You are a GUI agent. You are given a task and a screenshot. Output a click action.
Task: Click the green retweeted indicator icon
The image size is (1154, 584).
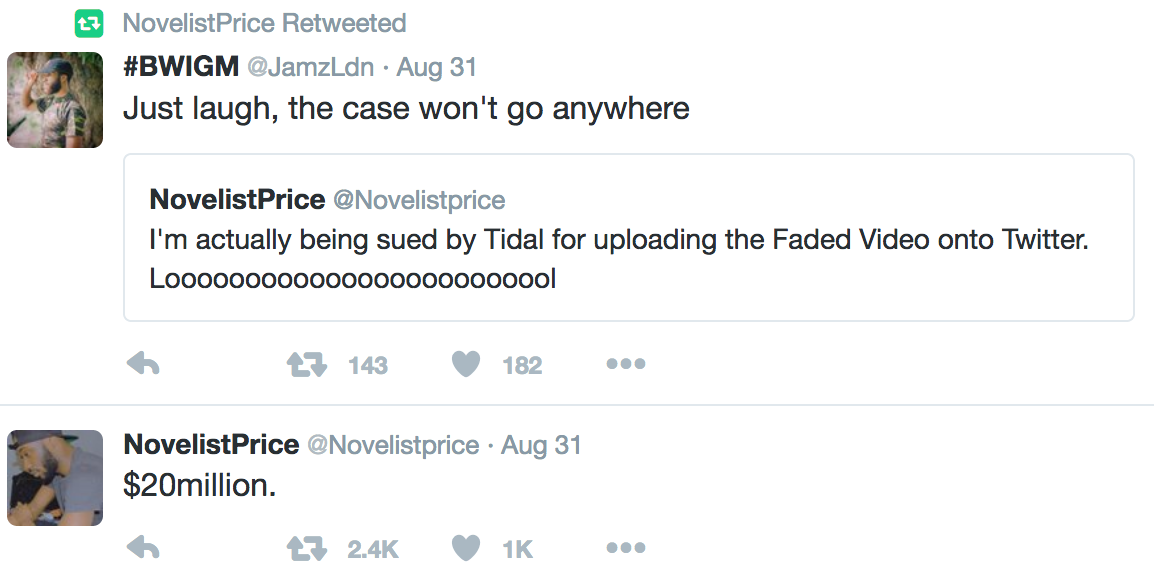coord(89,24)
